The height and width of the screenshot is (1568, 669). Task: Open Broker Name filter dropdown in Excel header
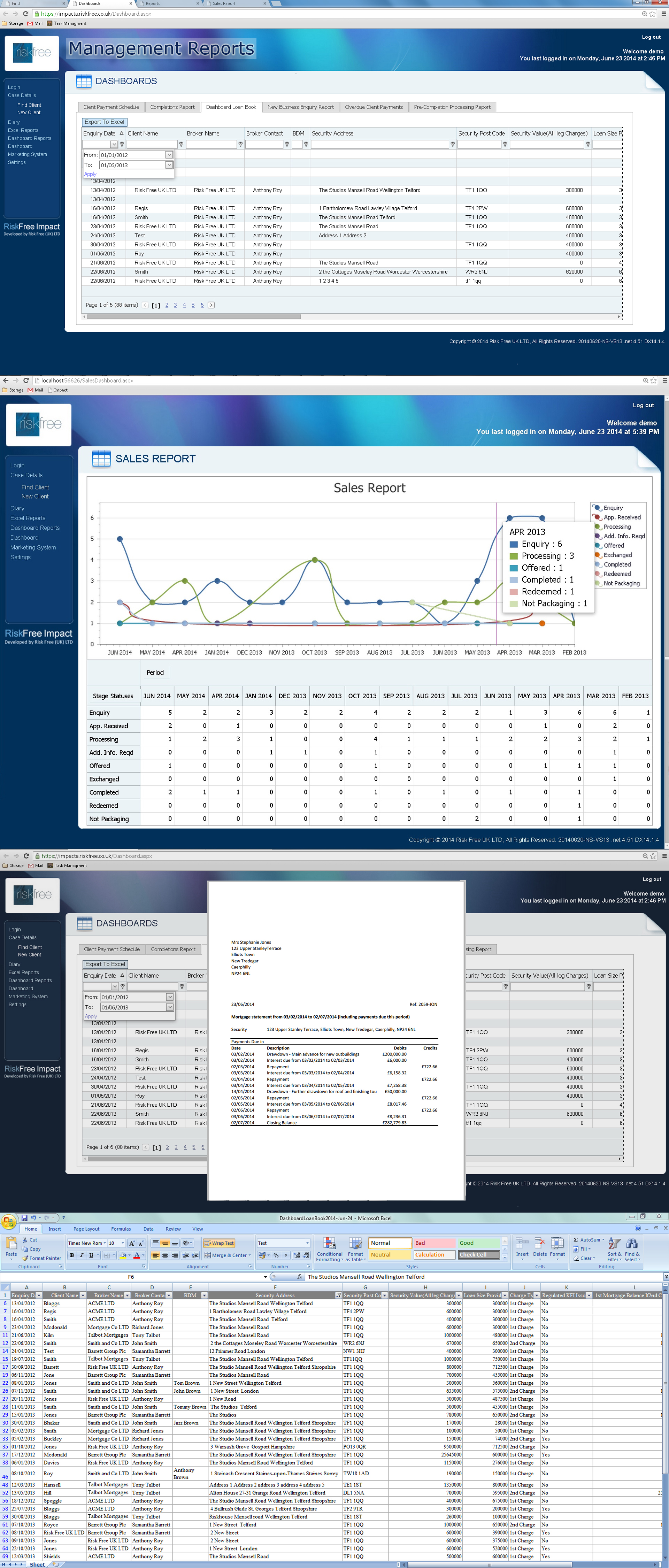tap(126, 1295)
